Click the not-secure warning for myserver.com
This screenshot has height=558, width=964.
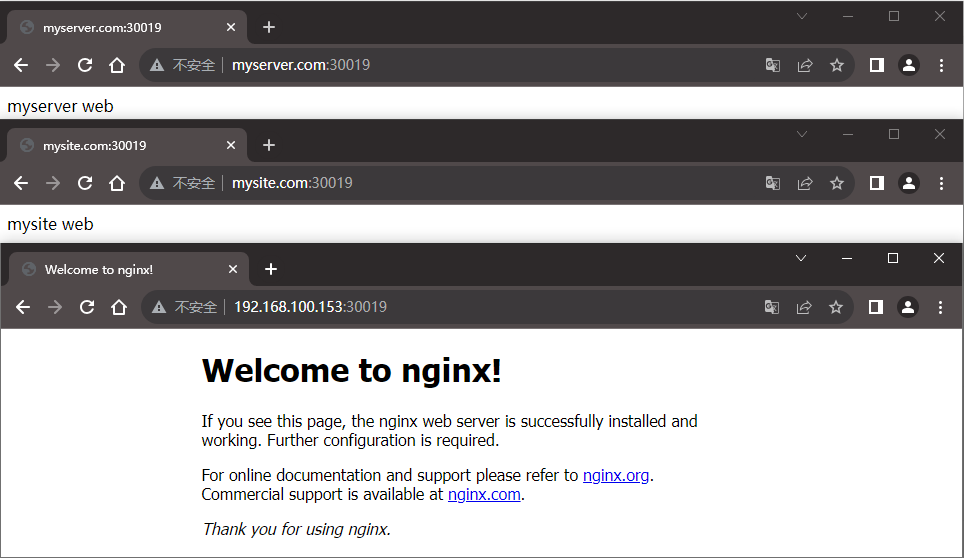click(x=183, y=65)
